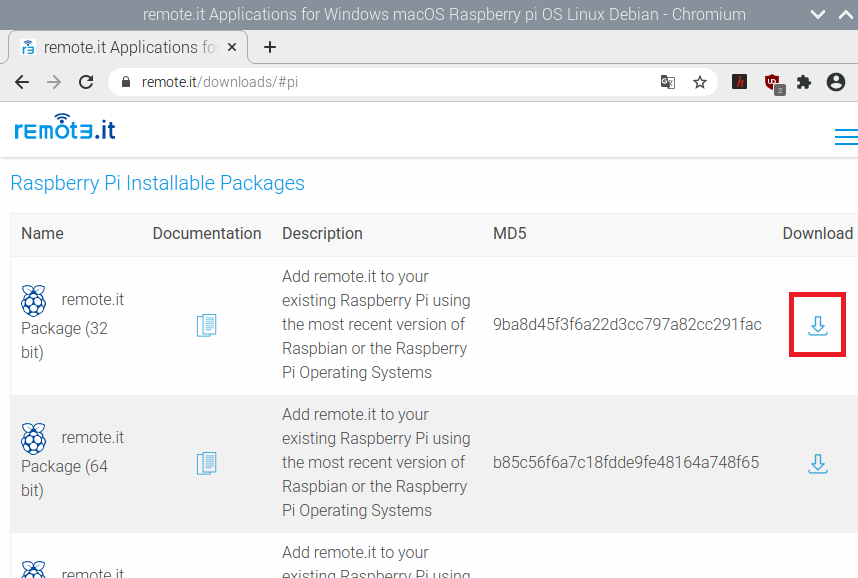Viewport: 858px width, 578px height.
Task: Open the translate page icon
Action: 668,83
